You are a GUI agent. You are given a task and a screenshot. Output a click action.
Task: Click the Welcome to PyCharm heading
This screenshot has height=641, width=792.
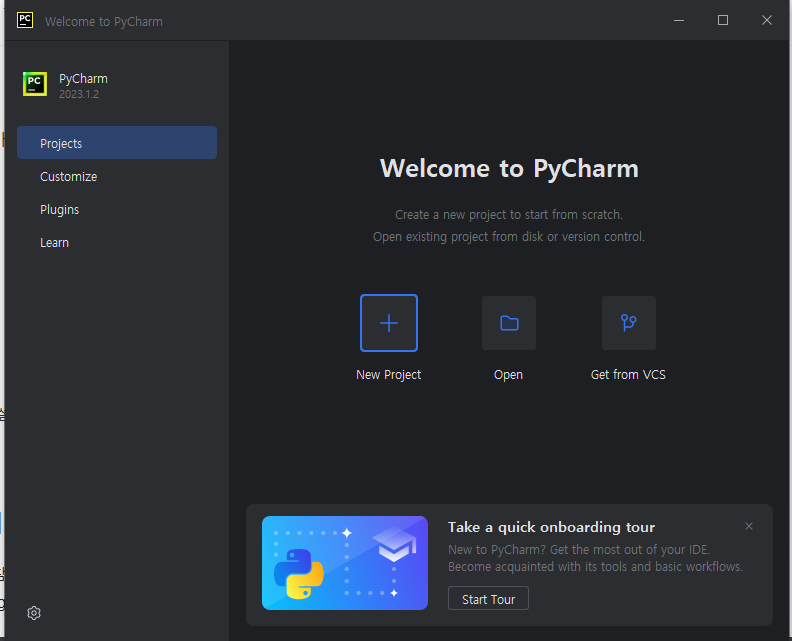(x=509, y=168)
